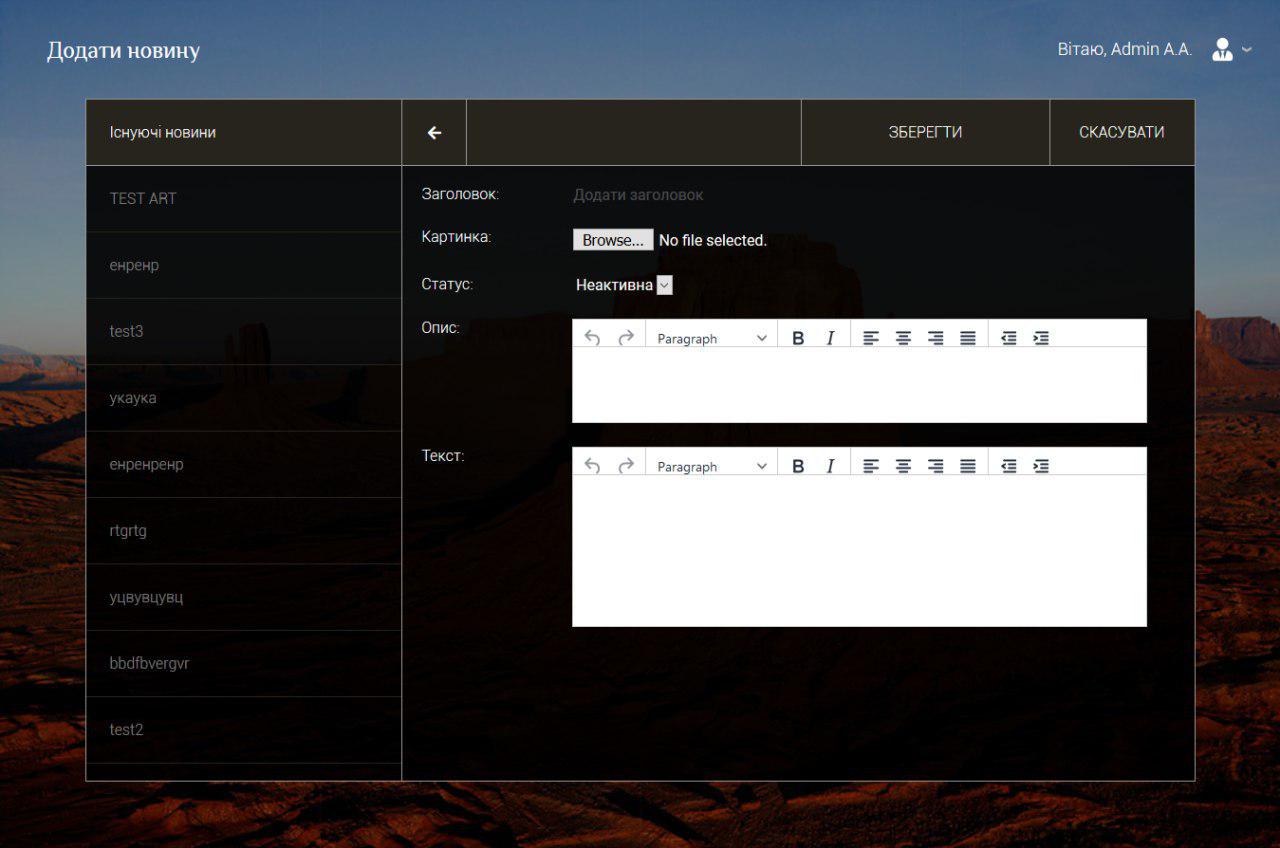Screen dimensions: 1280x848
Task: Click the back arrow icon
Action: pyautogui.click(x=434, y=133)
